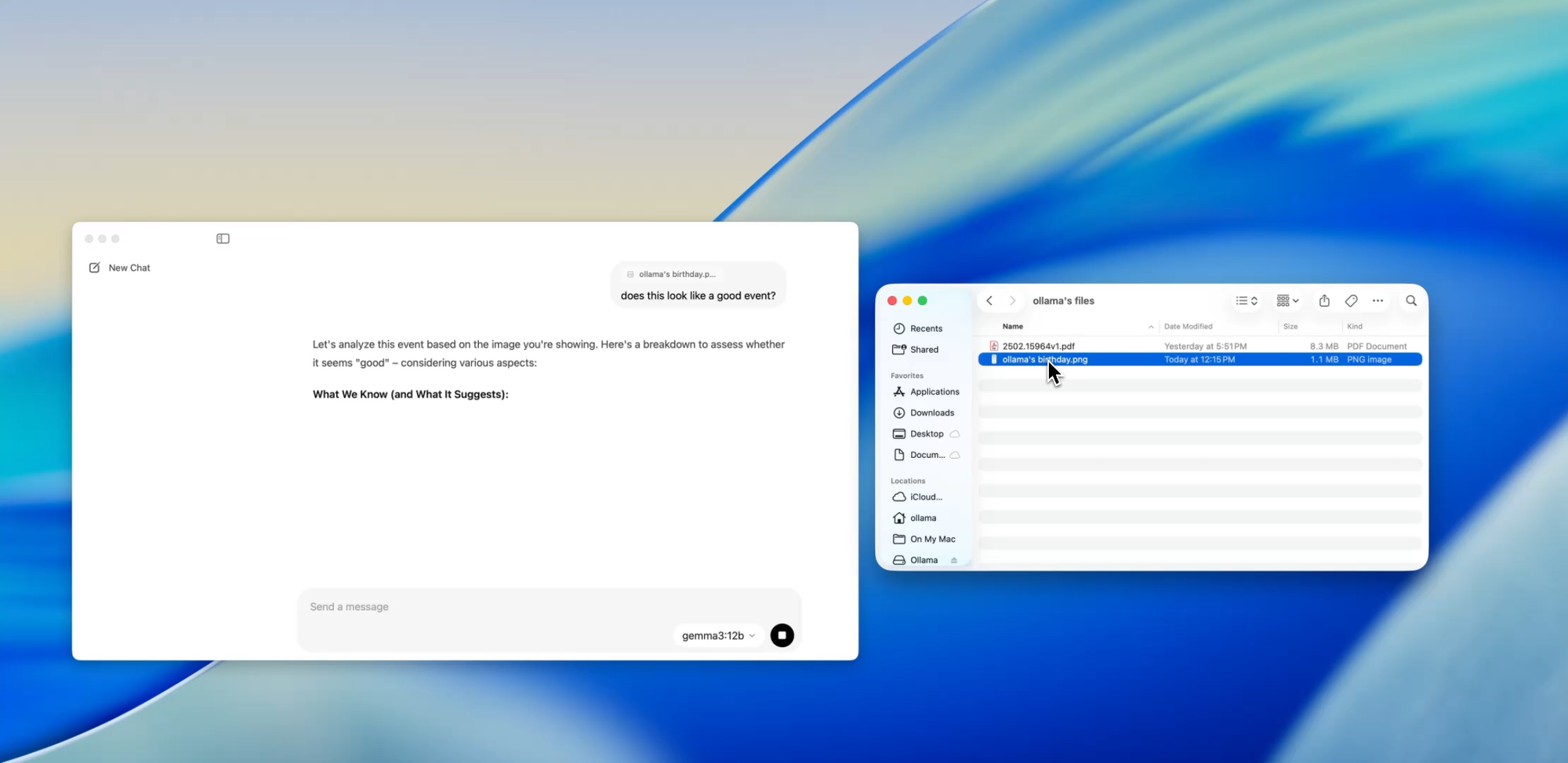Sort files by the Name column header
Screen dimensions: 1568x763
(x=1013, y=326)
